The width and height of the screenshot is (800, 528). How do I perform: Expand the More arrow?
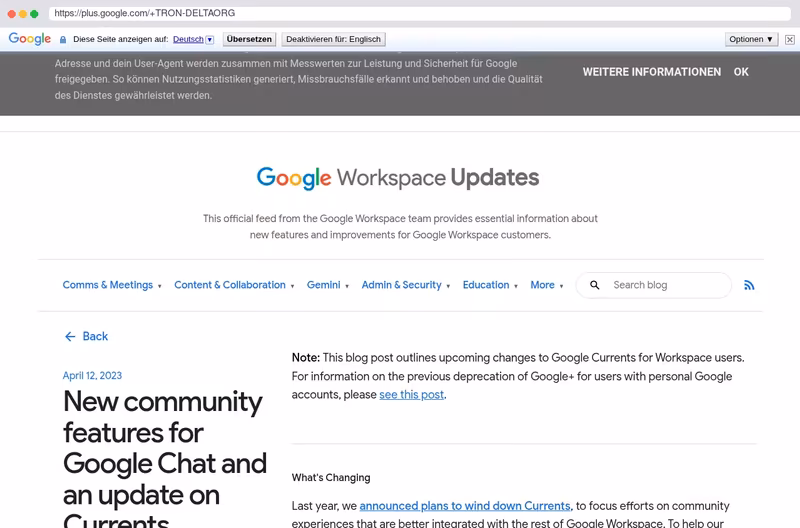pos(561,286)
